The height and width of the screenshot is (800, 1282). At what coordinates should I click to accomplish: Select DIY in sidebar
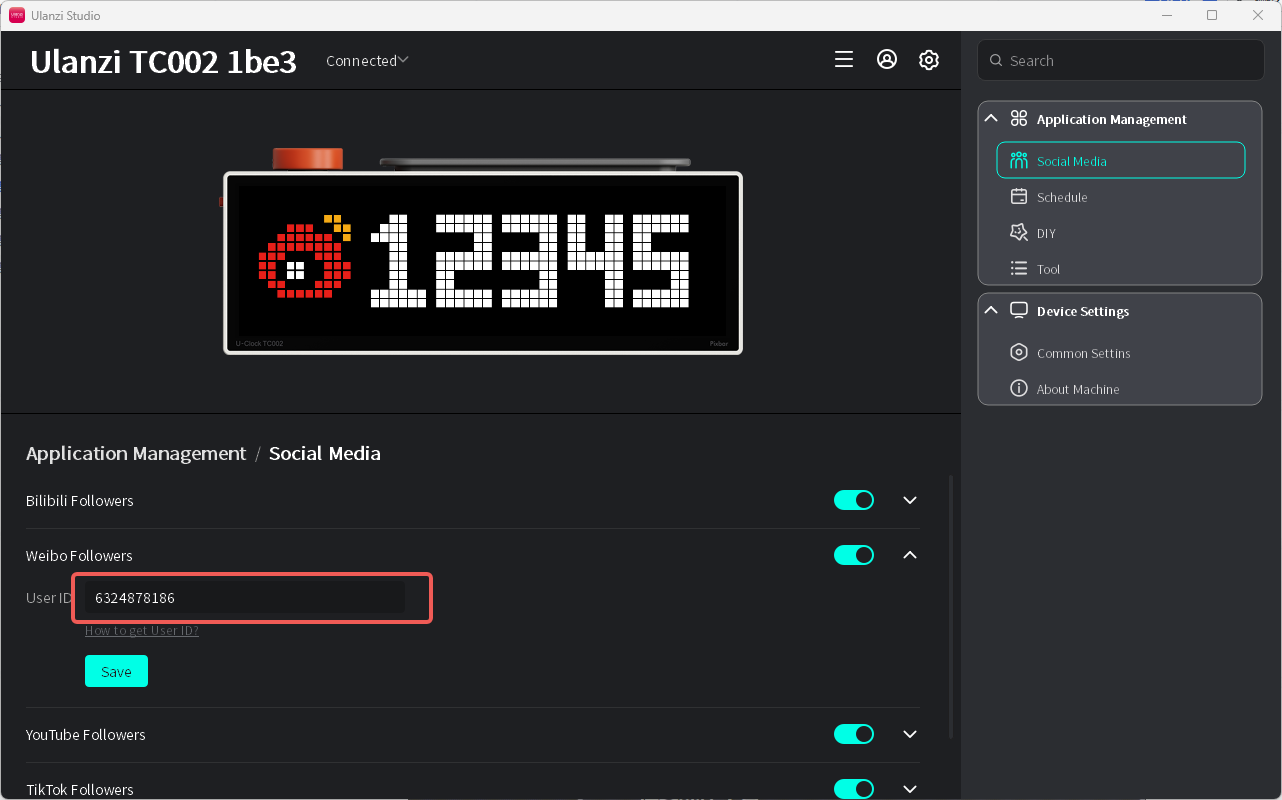(1121, 233)
